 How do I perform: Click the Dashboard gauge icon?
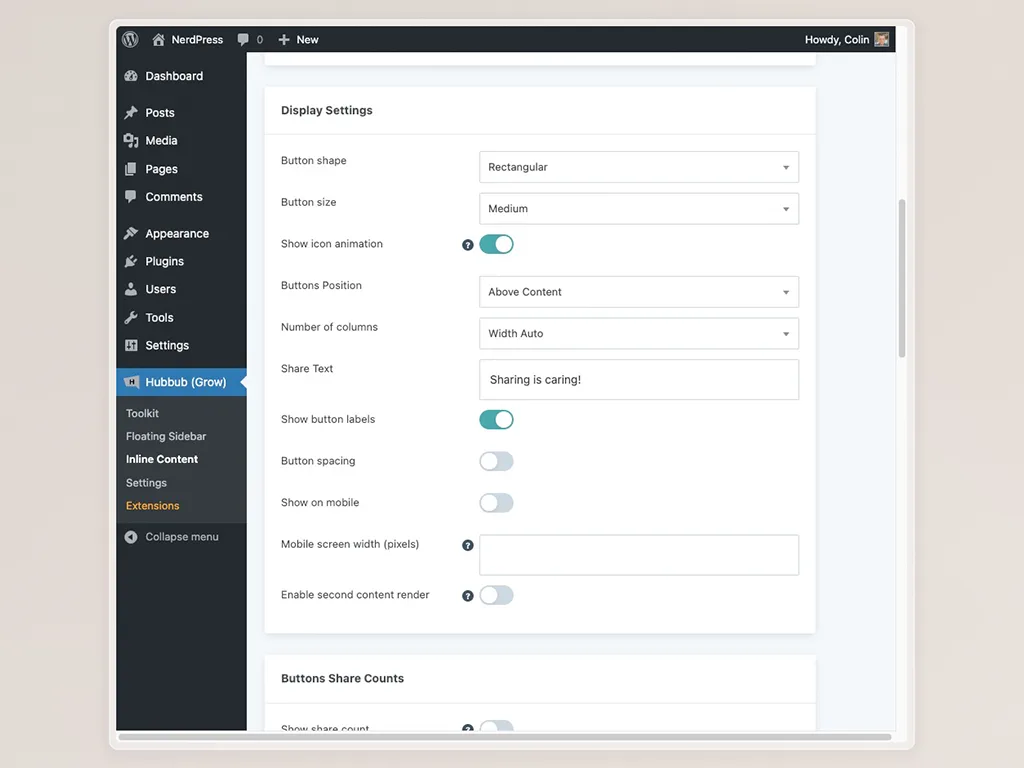pos(131,76)
